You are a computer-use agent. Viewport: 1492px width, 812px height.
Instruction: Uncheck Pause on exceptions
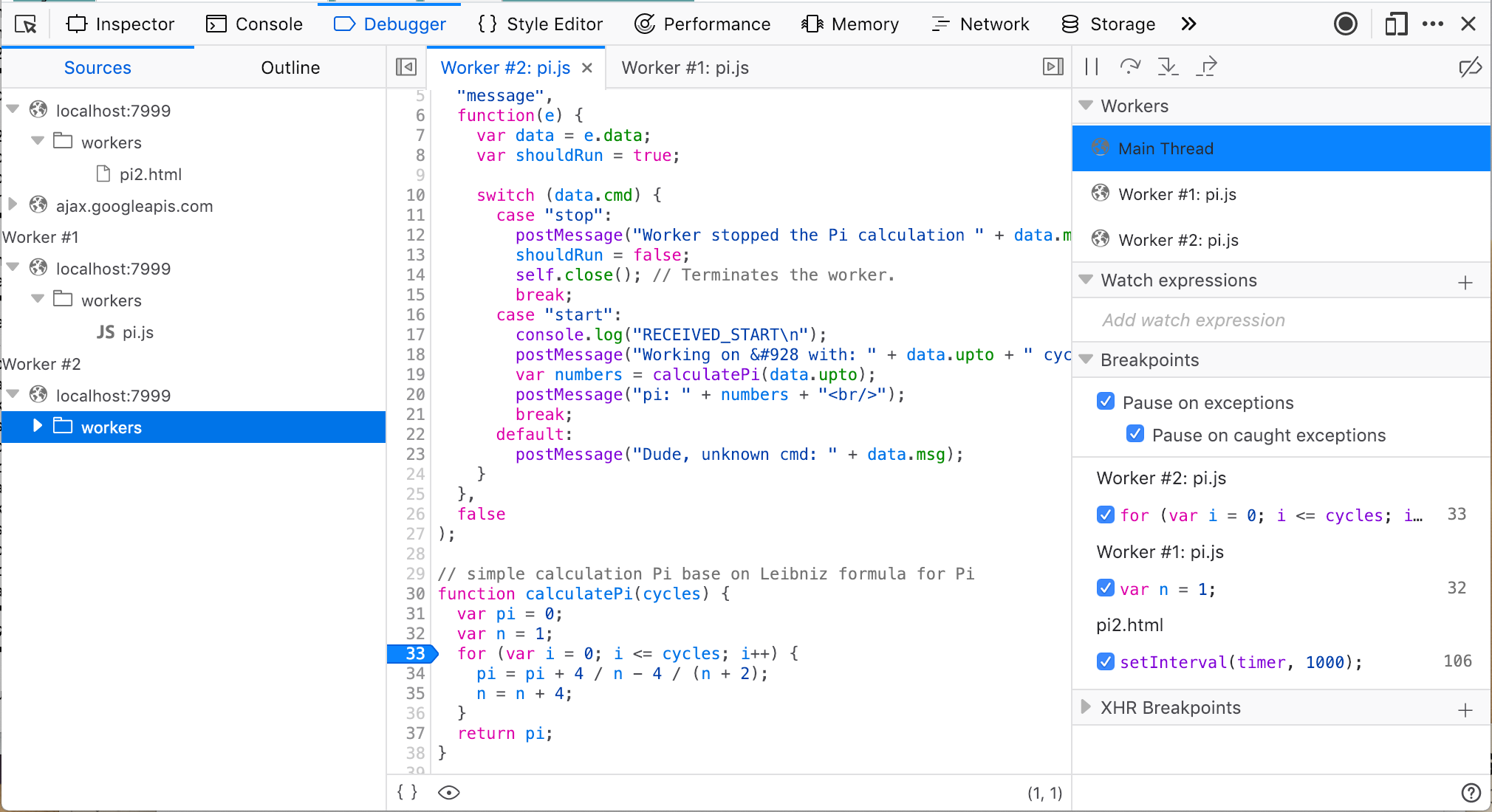coord(1106,402)
